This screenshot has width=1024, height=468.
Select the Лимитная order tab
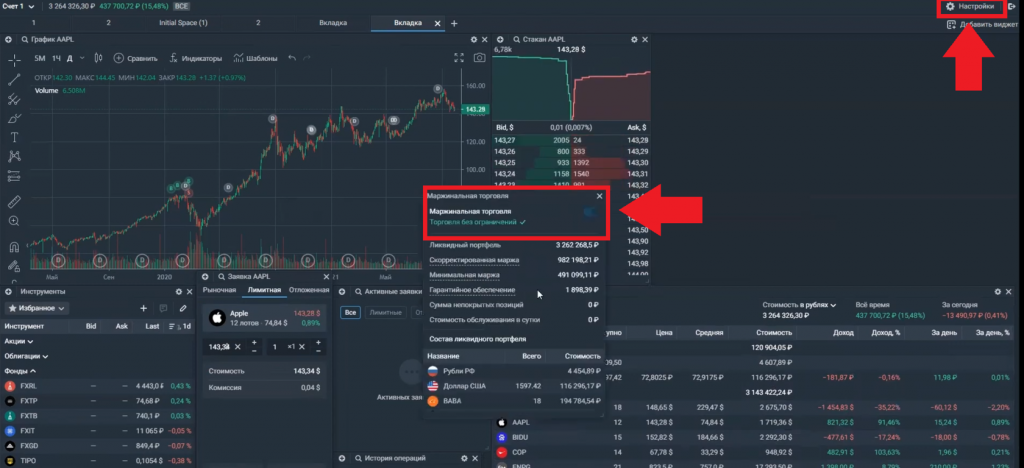click(x=264, y=290)
